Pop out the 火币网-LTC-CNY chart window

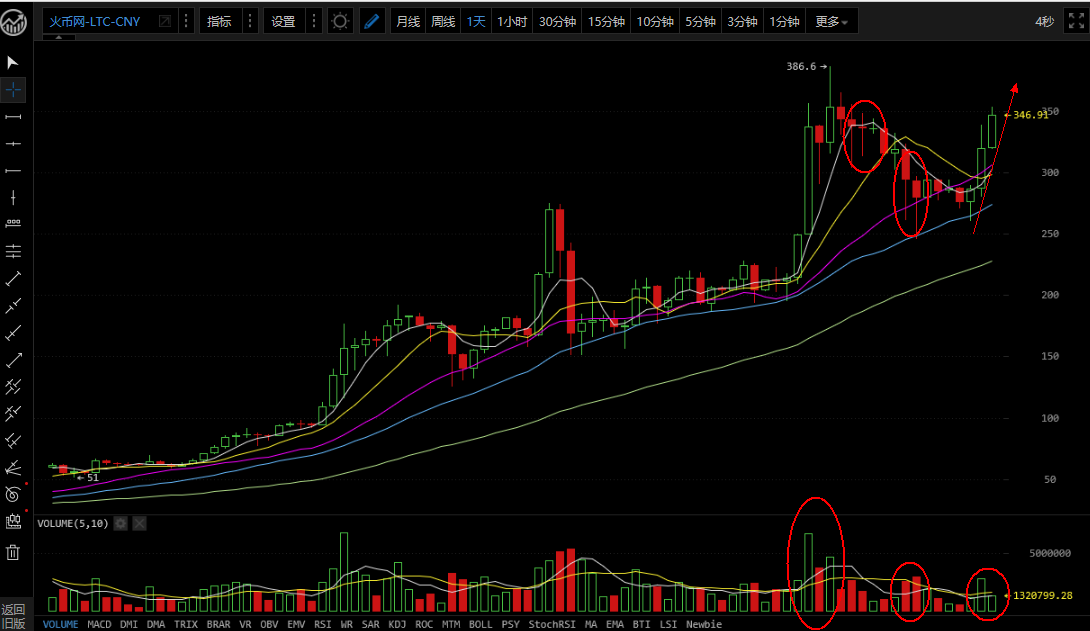click(165, 22)
